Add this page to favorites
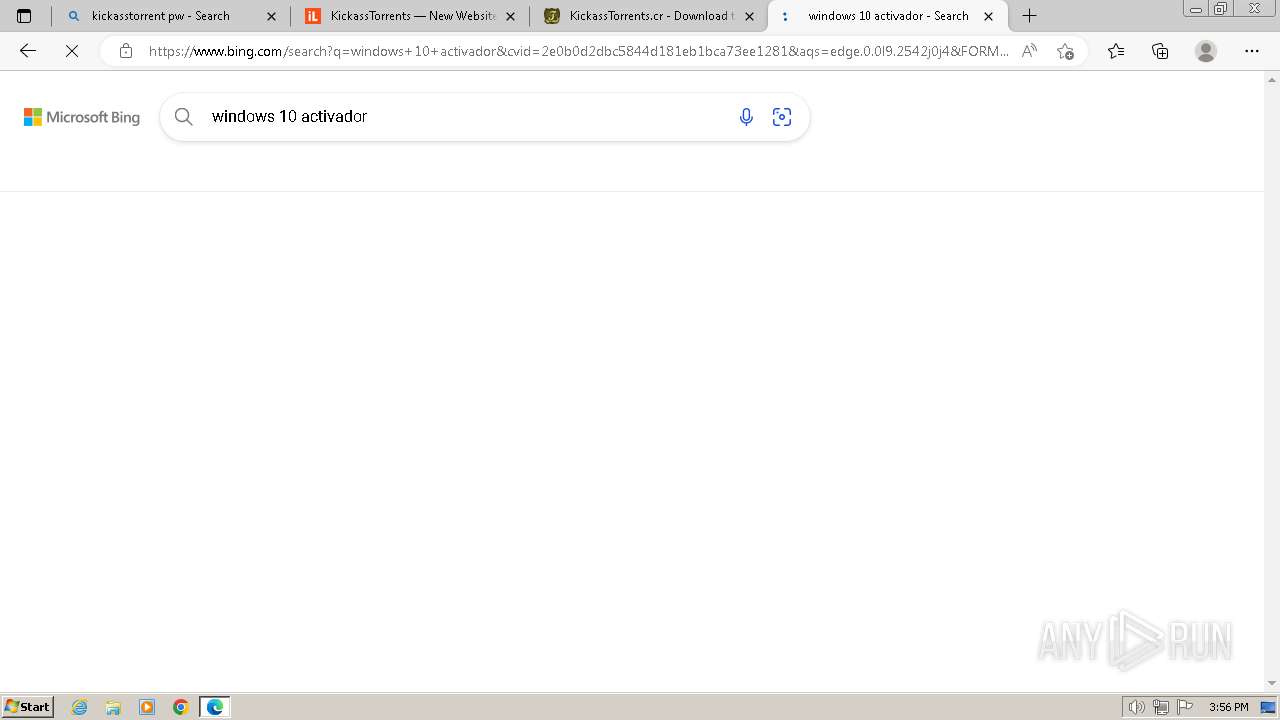Screen dimensions: 1280x720 1065,51
